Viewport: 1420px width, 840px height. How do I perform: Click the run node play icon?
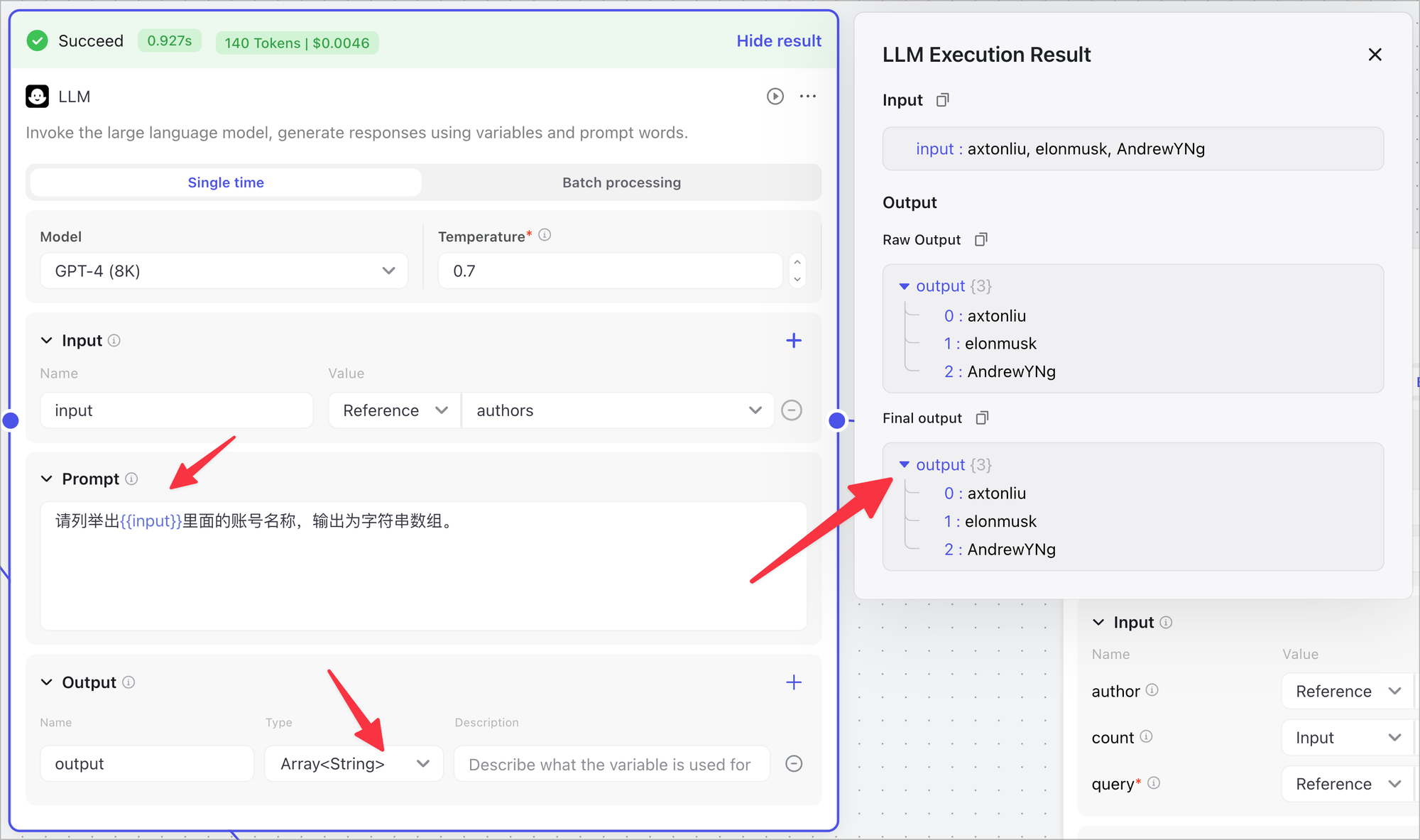click(775, 97)
